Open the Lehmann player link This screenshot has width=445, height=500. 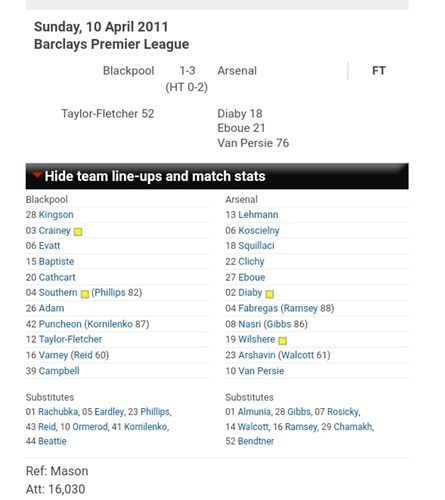pyautogui.click(x=258, y=215)
